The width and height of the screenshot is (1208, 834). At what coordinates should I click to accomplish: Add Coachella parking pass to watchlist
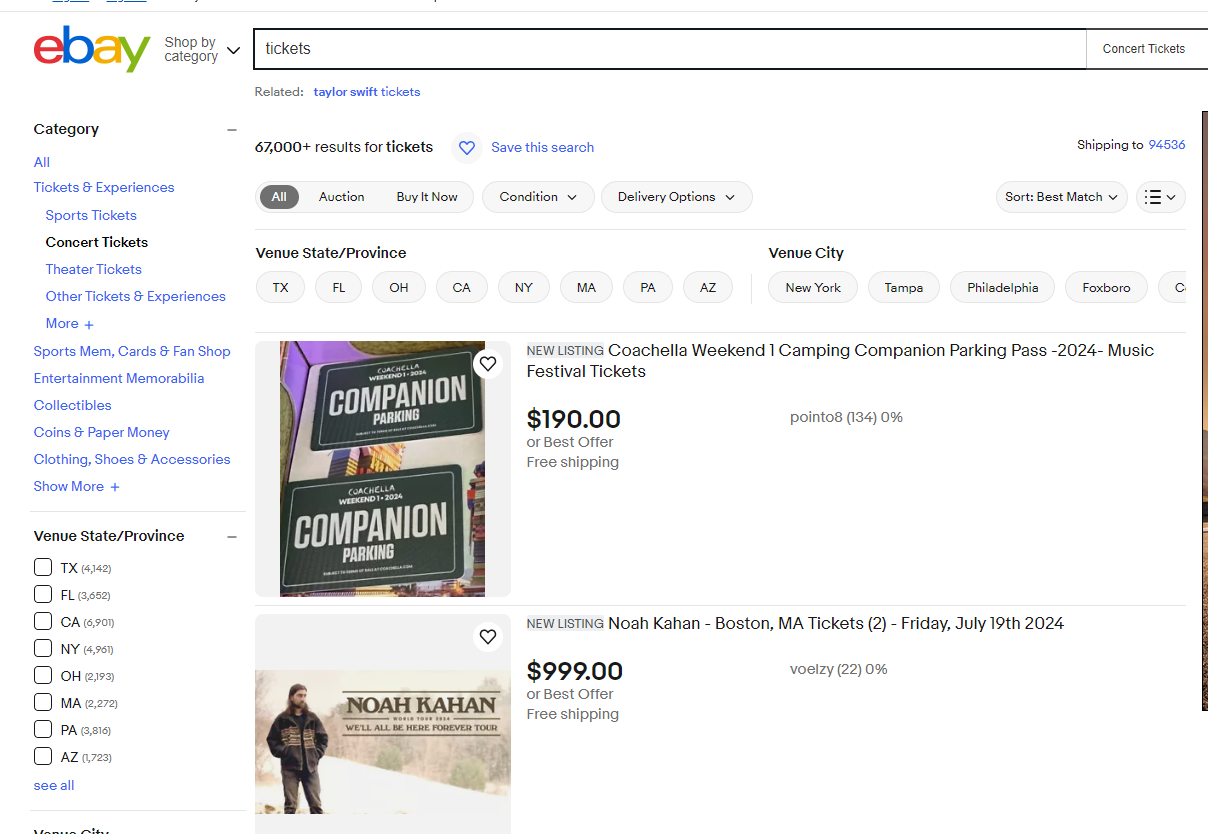click(487, 364)
